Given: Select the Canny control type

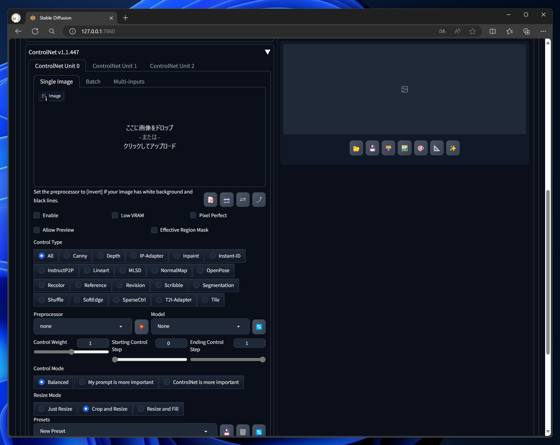Looking at the screenshot, I should (x=75, y=256).
